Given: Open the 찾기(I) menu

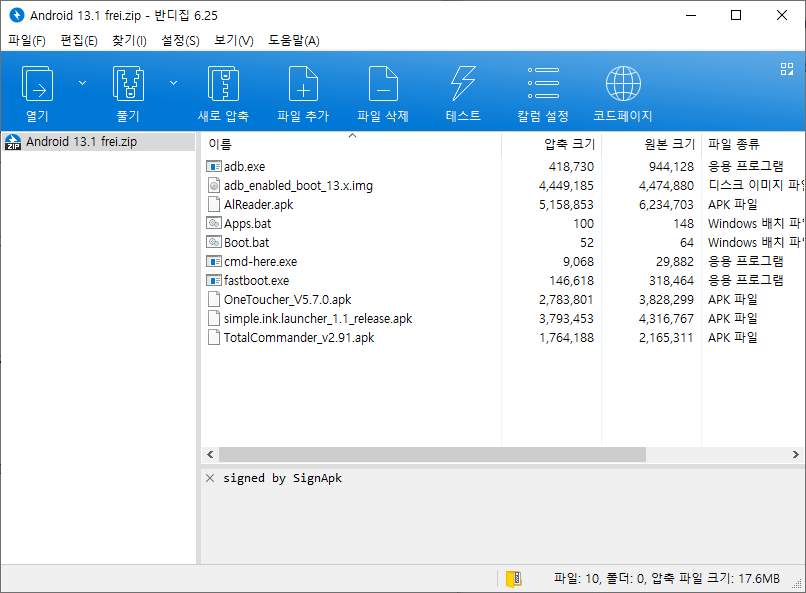Looking at the screenshot, I should click(130, 40).
